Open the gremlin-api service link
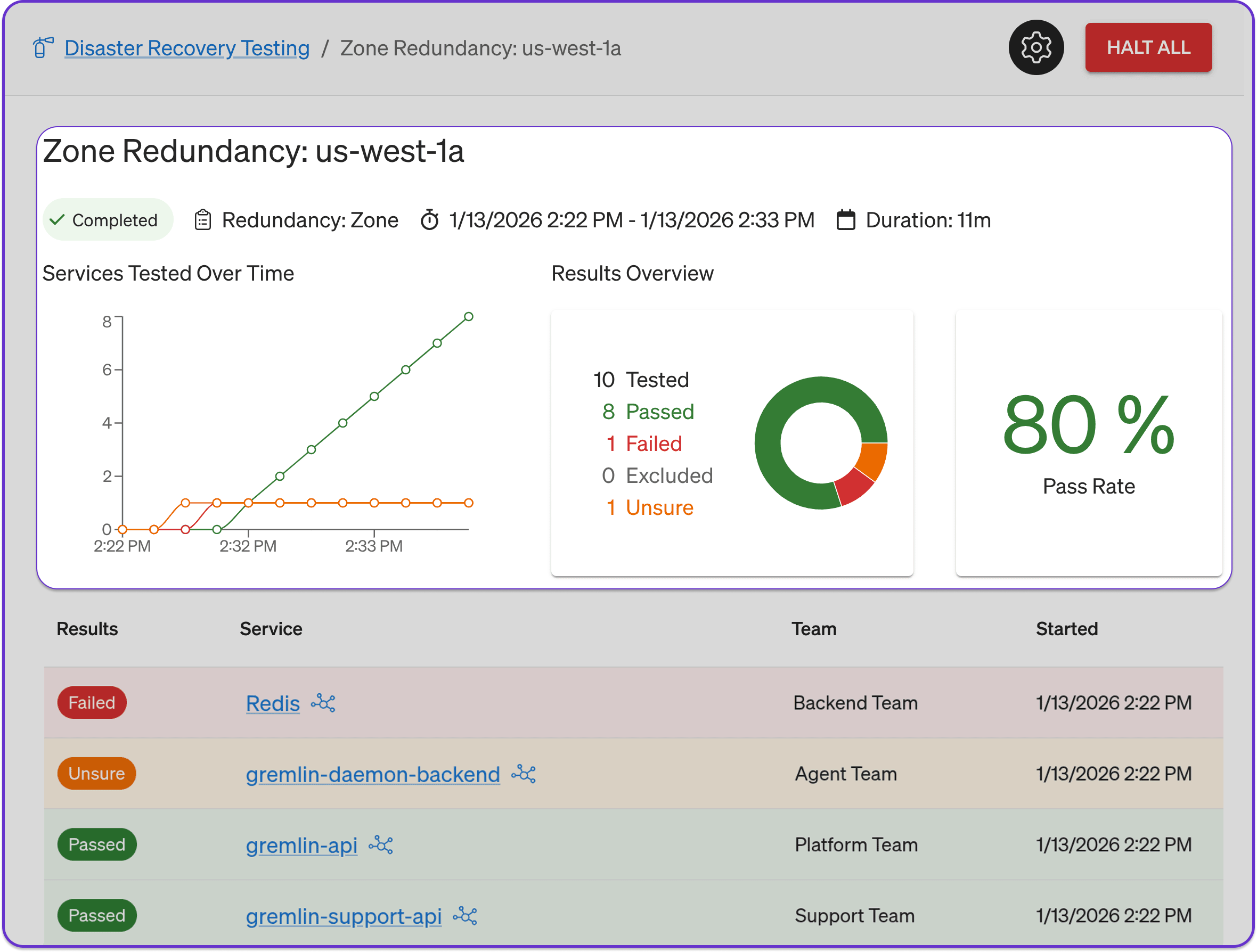This screenshot has height=952, width=1257. coord(302,845)
